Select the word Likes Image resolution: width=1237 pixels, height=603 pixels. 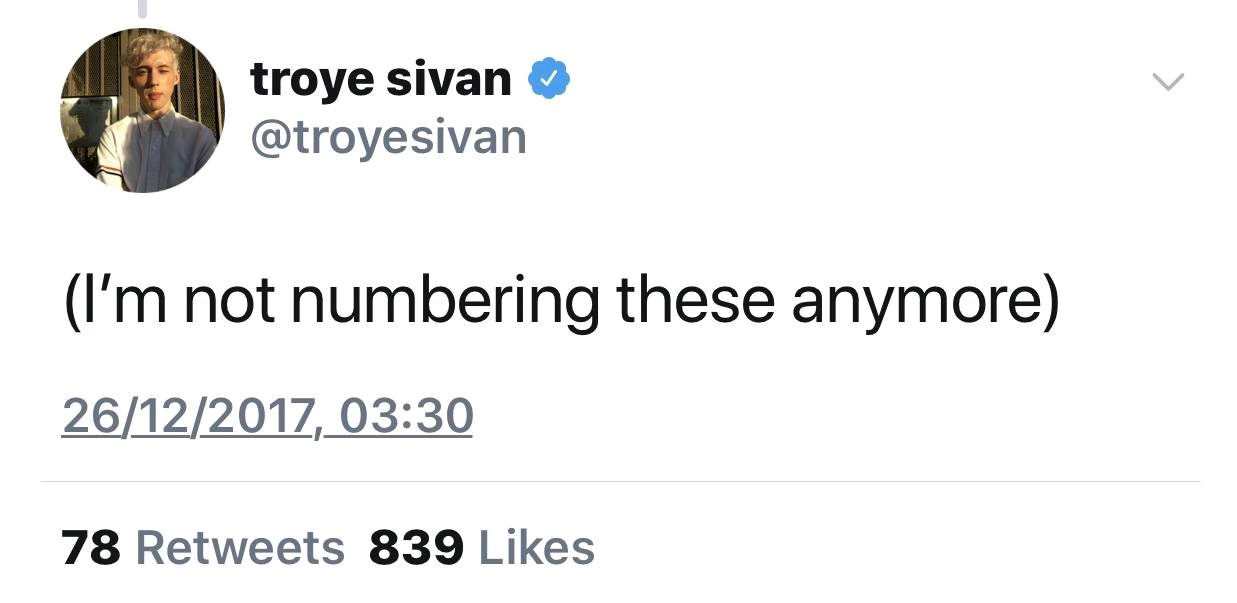537,548
